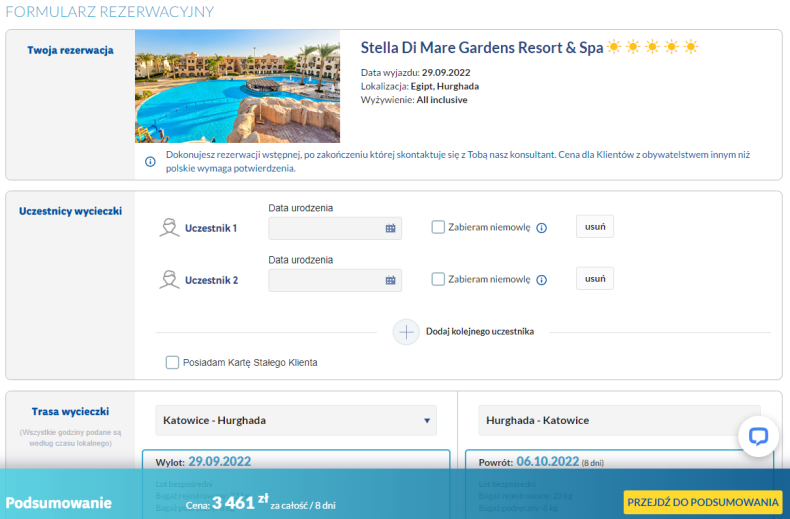Click Dodaj kolejnego uczestnika link
This screenshot has width=790, height=519.
click(480, 332)
